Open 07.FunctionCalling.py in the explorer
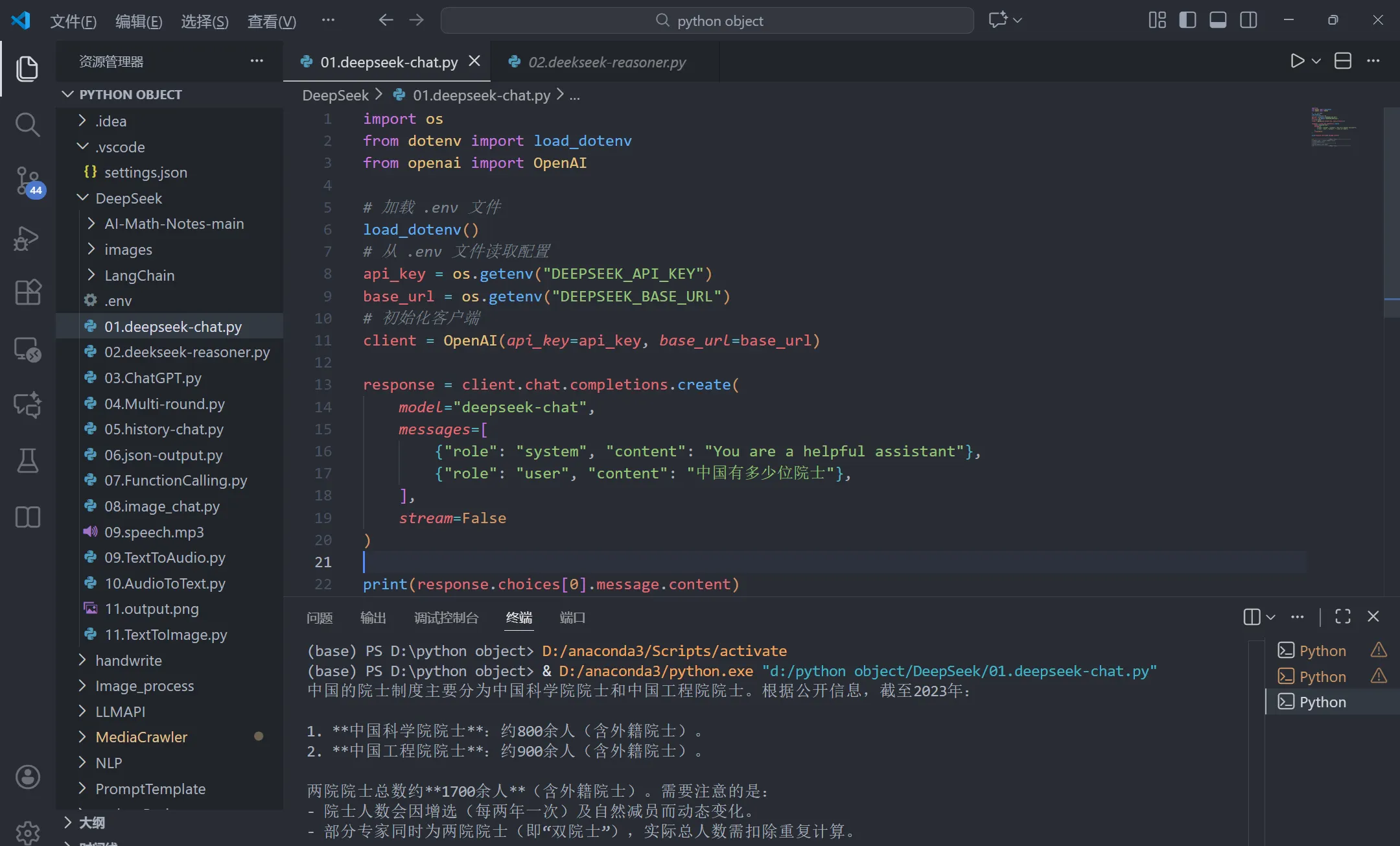The image size is (1400, 846). pyautogui.click(x=176, y=480)
